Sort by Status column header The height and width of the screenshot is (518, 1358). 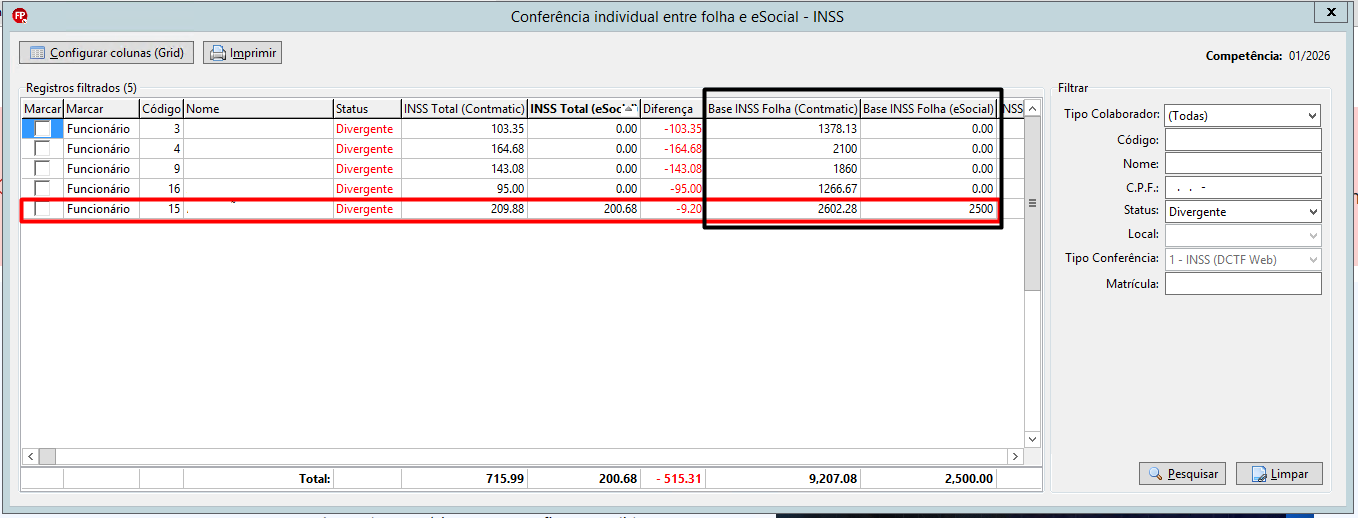tap(367, 109)
